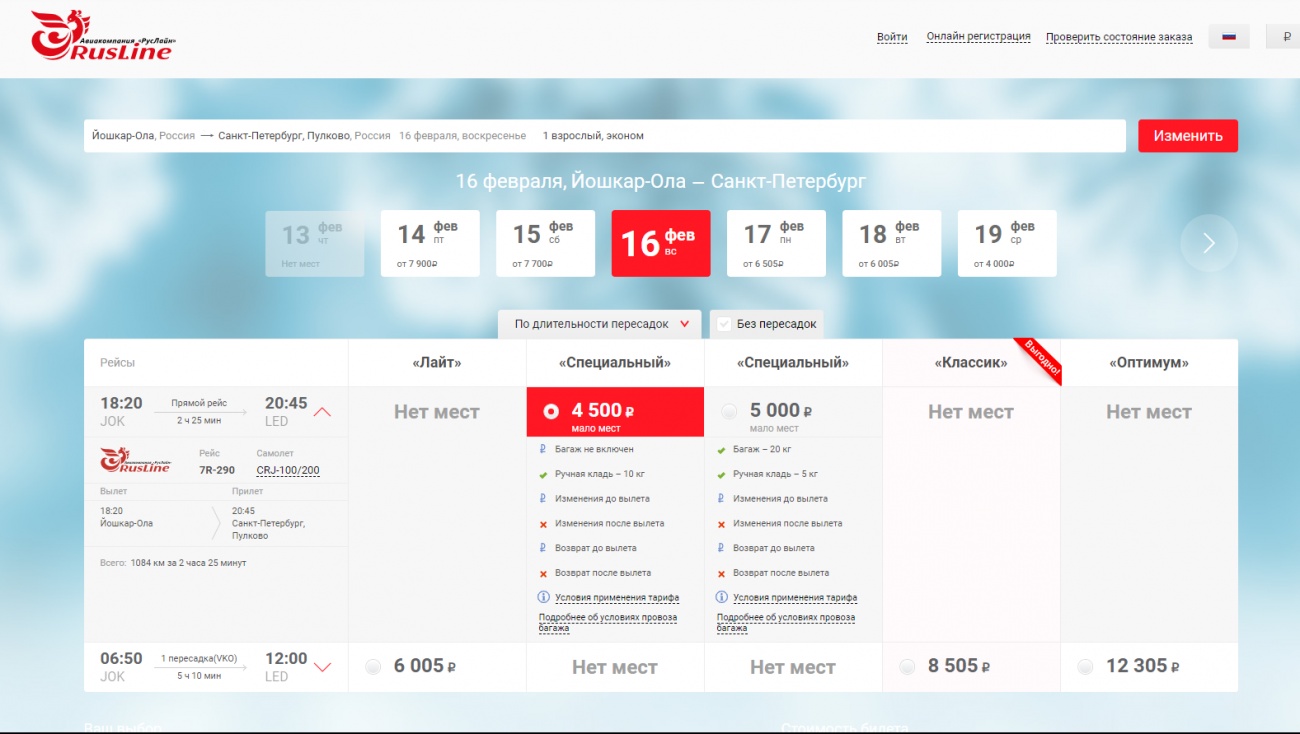Open the ruble currency selector
Image resolution: width=1300 pixels, height=734 pixels.
(x=1285, y=37)
